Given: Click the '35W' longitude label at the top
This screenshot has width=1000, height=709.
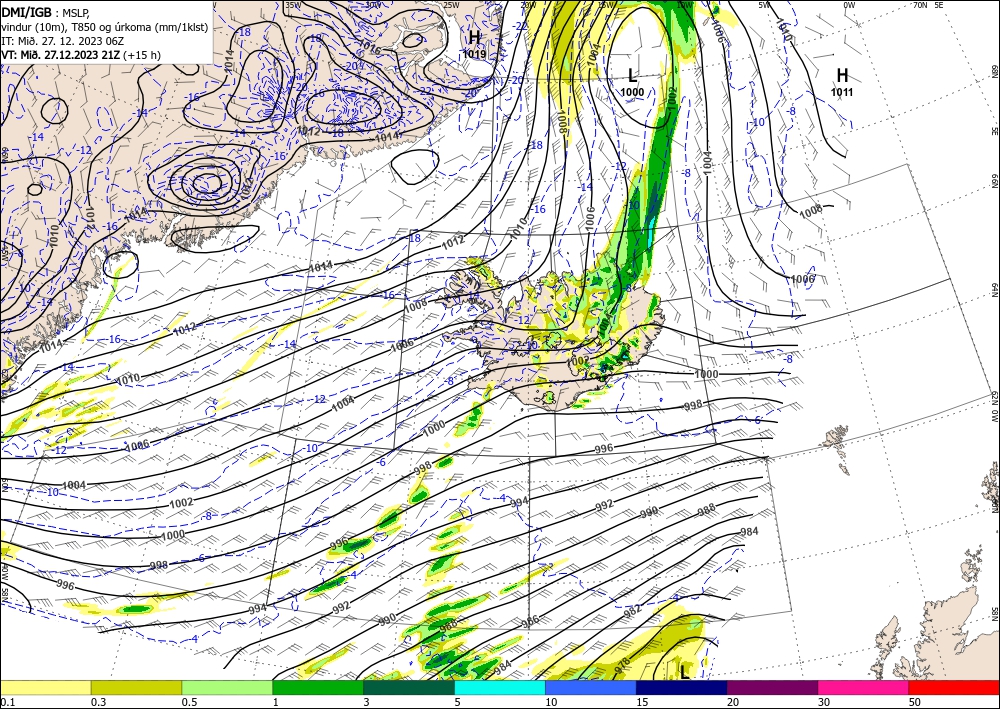Looking at the screenshot, I should coord(292,5).
